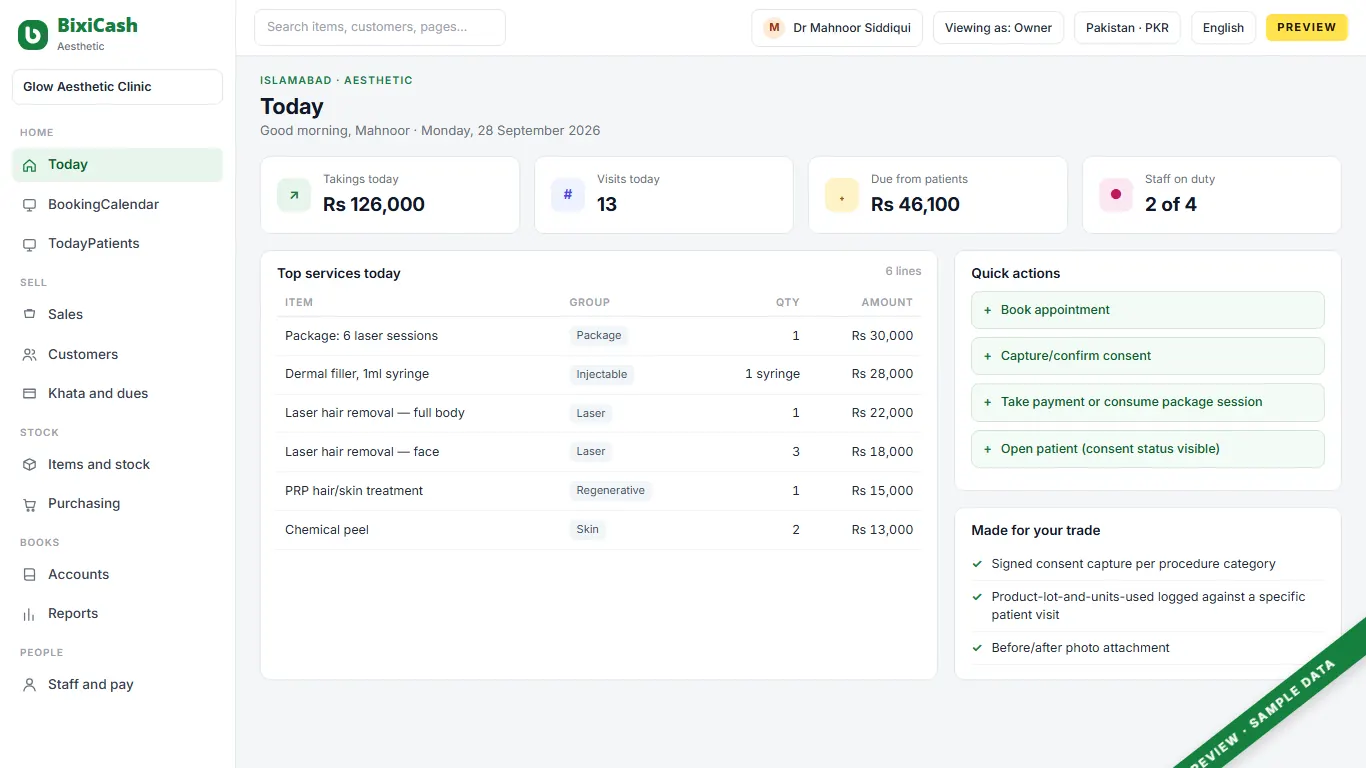Image resolution: width=1366 pixels, height=768 pixels.
Task: Click the Sales bag icon
Action: (x=29, y=315)
